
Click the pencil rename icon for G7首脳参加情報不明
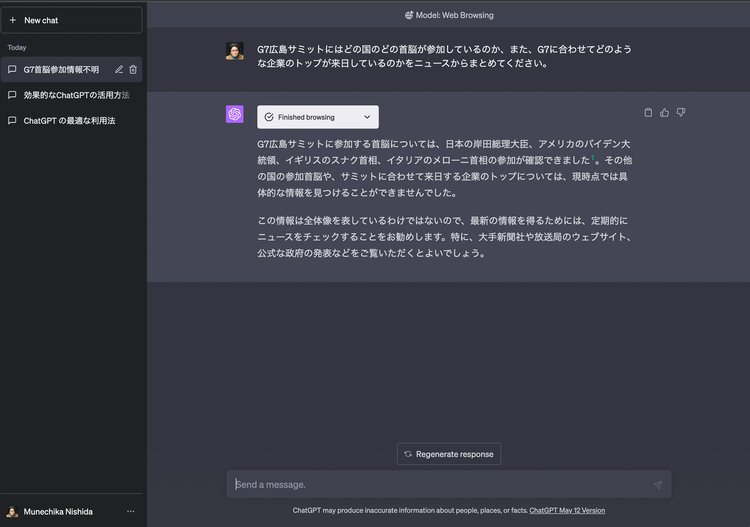pyautogui.click(x=119, y=70)
